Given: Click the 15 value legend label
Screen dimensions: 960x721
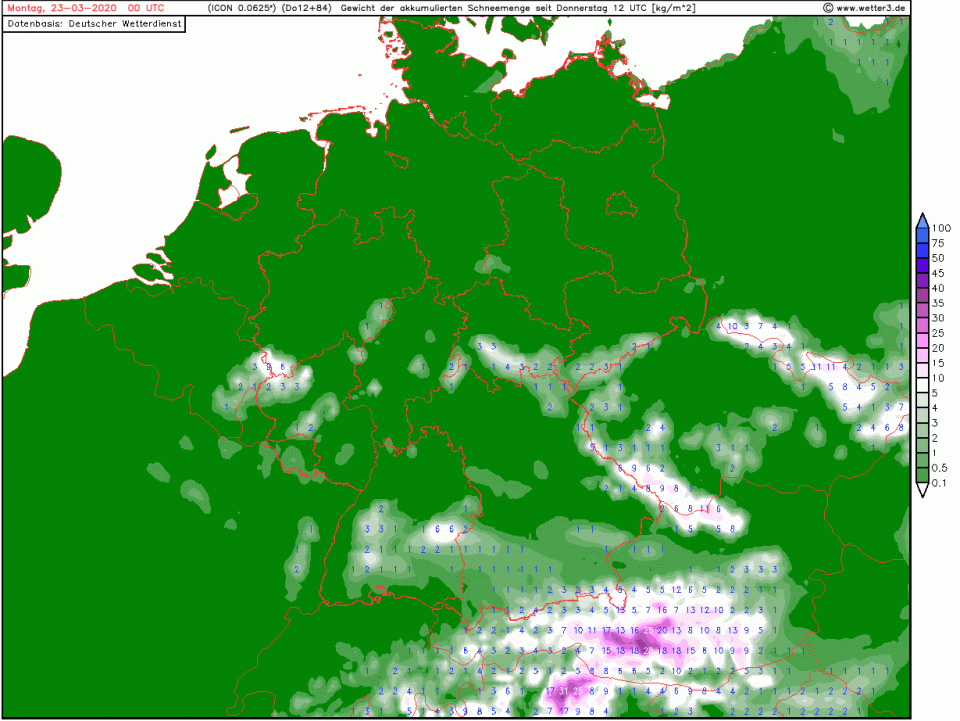Looking at the screenshot, I should coord(938,363).
